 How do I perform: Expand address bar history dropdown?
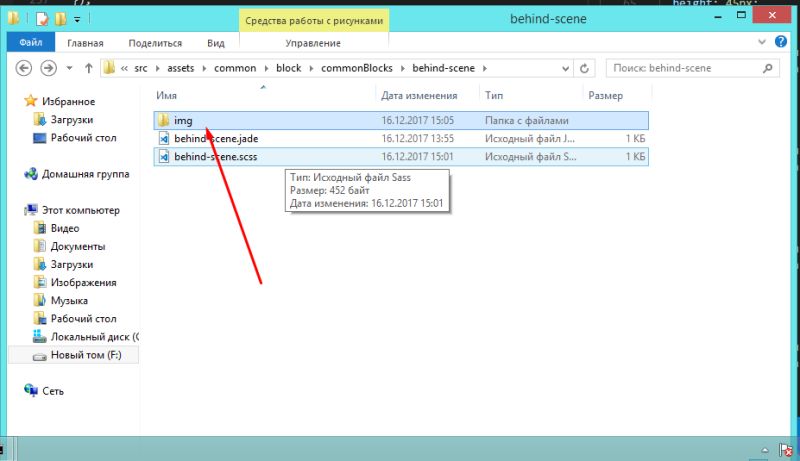(x=565, y=68)
